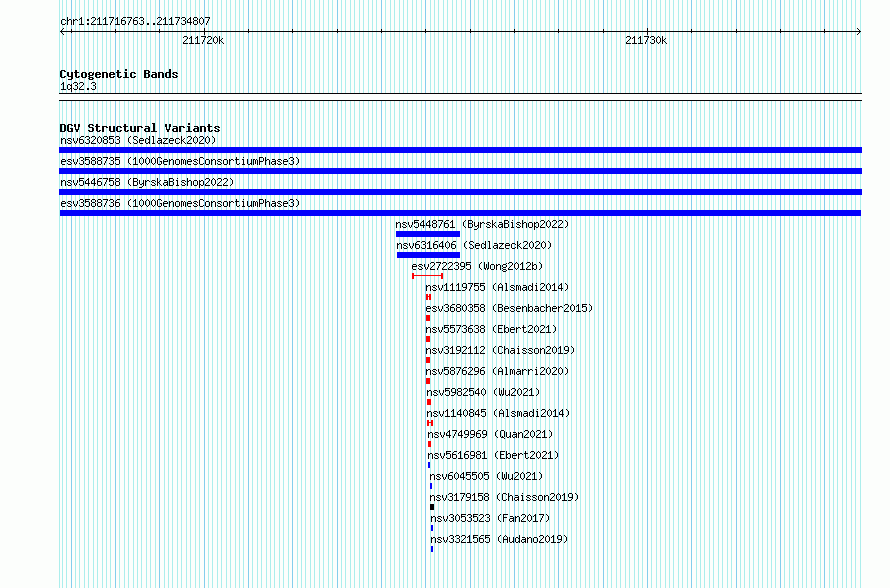This screenshot has height=588, width=890.
Task: Click the red square under nsv3192112
Action: click(x=428, y=360)
